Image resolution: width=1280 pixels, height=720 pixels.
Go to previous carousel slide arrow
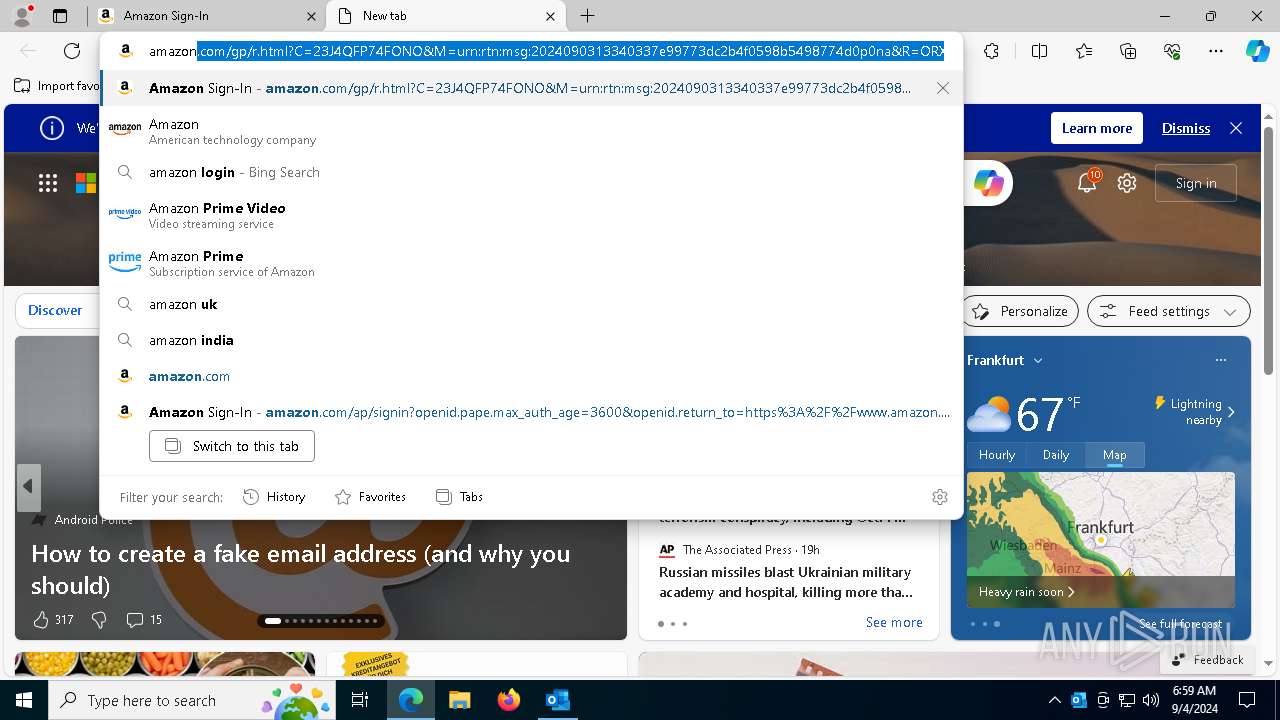(28, 486)
